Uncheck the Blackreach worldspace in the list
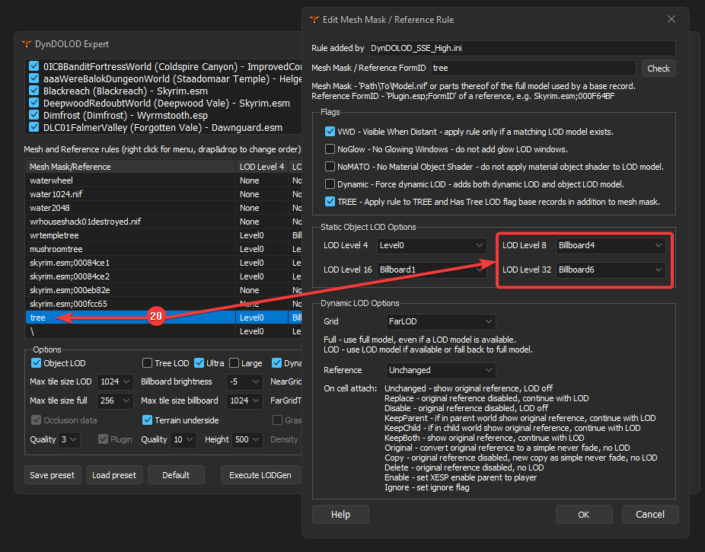This screenshot has height=552, width=705. [x=34, y=88]
